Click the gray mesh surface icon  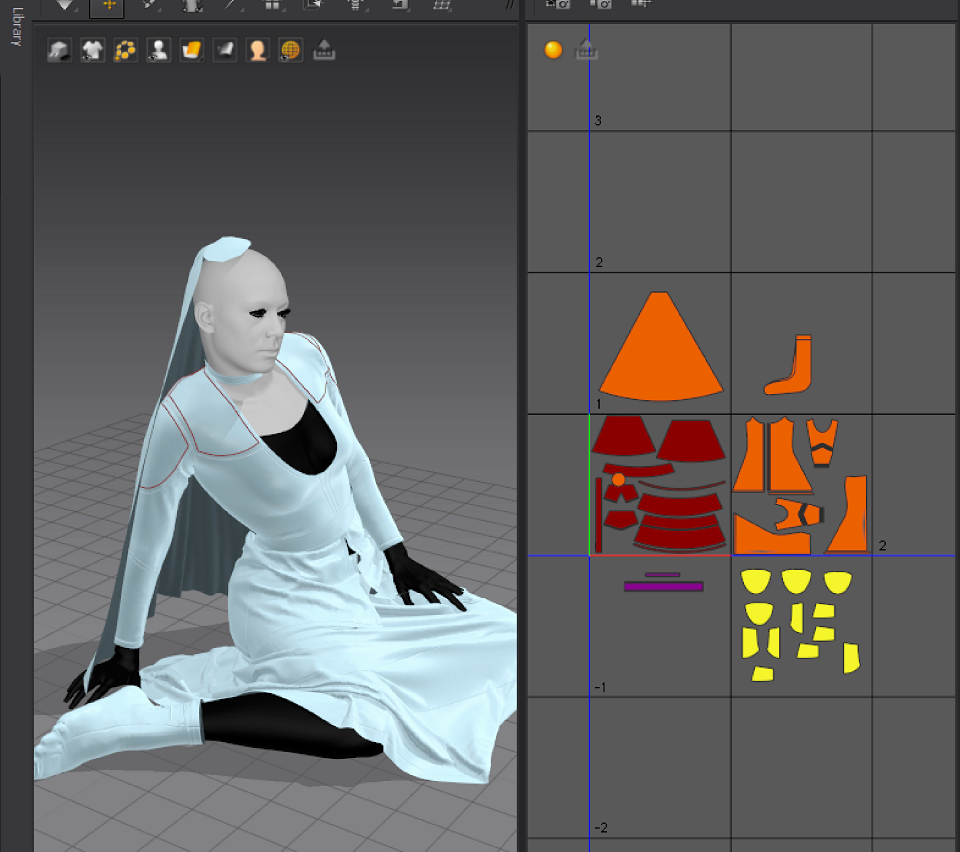[x=225, y=50]
